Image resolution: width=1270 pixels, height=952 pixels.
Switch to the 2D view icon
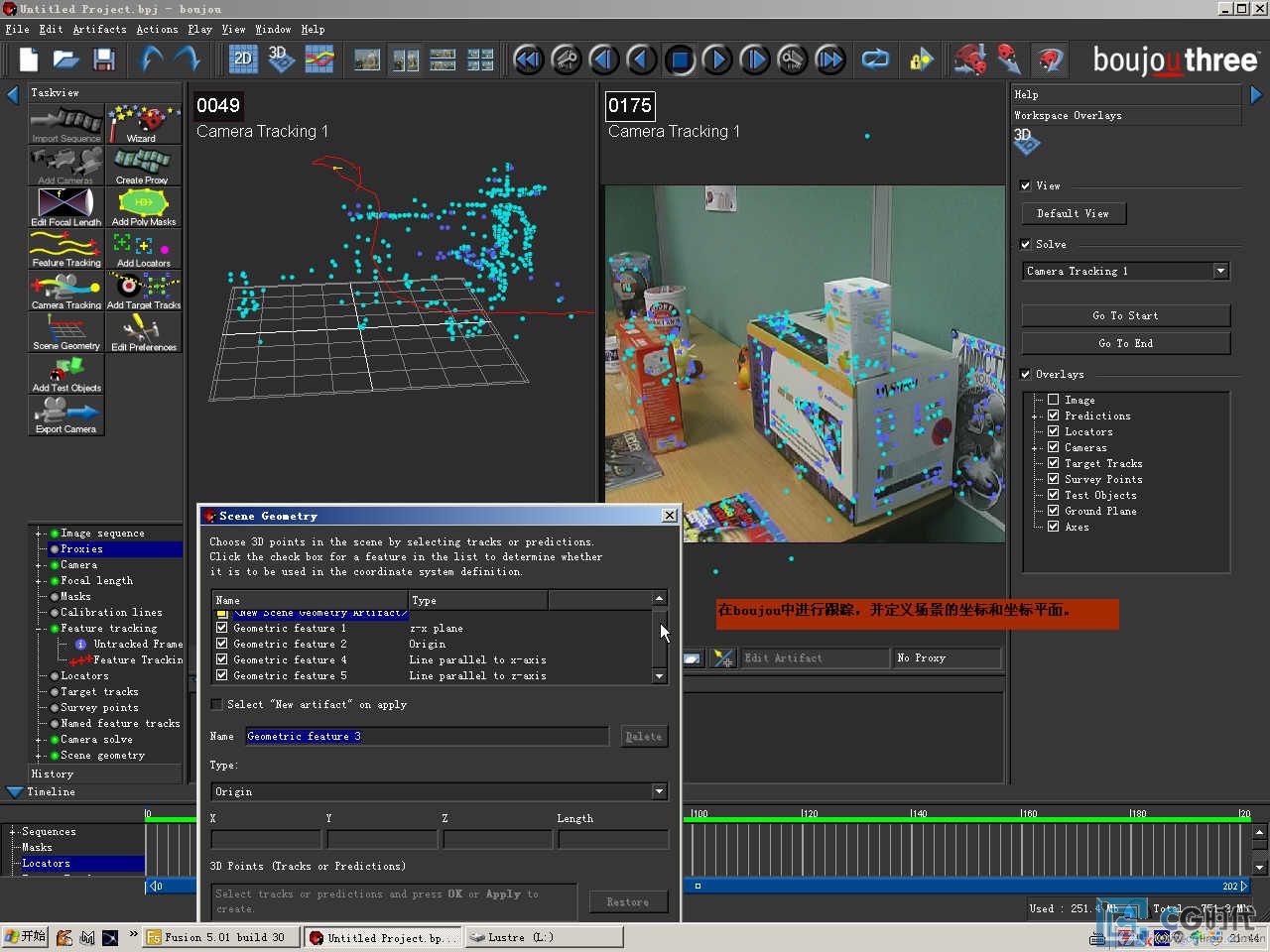[243, 59]
